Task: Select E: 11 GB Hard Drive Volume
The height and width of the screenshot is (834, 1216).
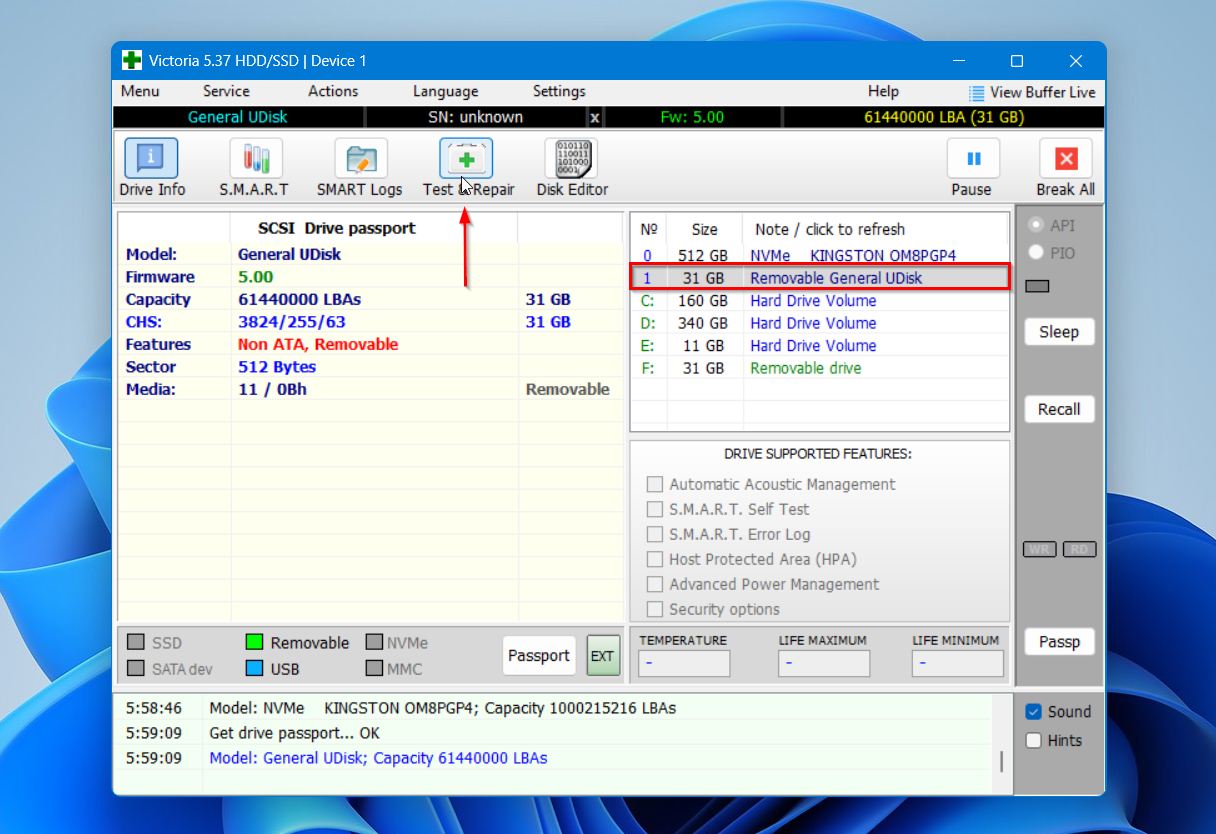Action: (x=820, y=346)
